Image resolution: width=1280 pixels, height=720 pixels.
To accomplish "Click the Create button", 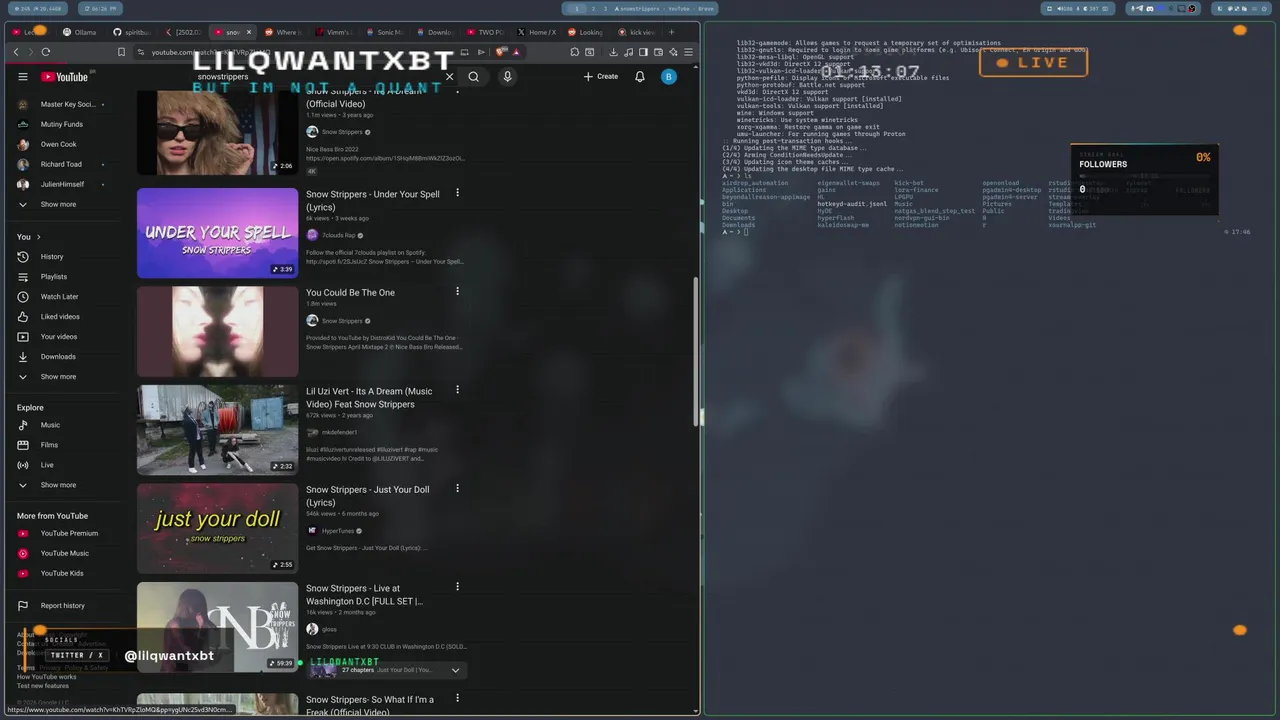I will pos(601,77).
